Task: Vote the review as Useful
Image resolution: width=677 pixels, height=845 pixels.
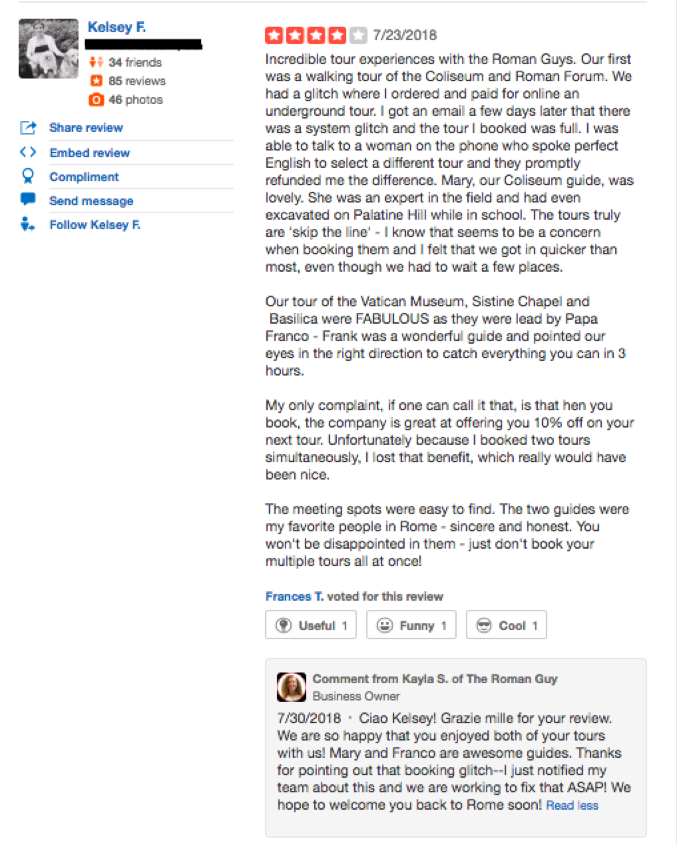Action: pos(311,626)
